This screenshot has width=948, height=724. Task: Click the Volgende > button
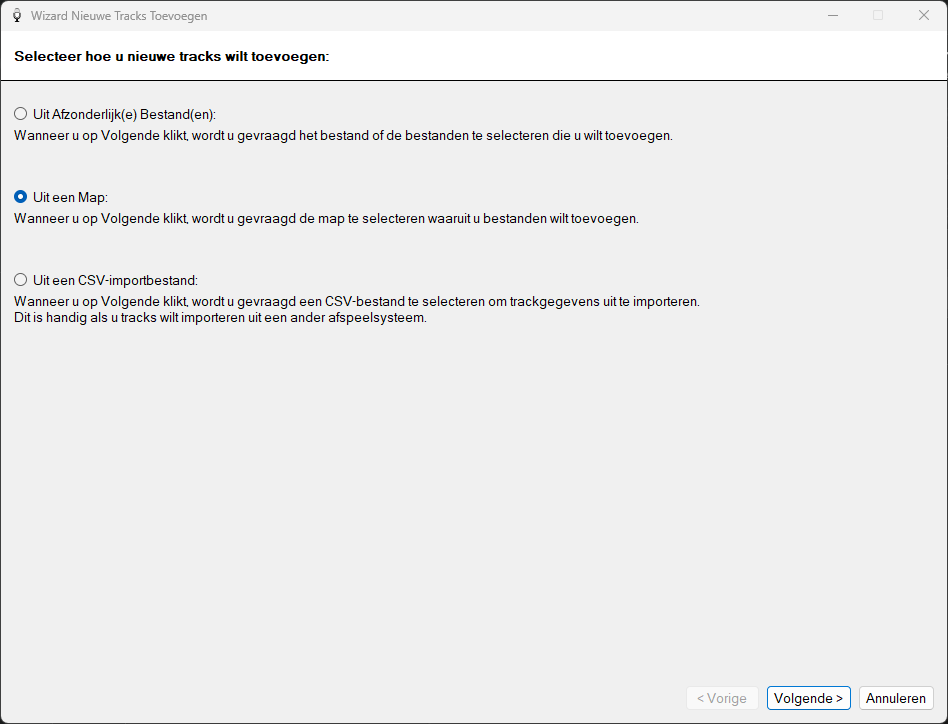[x=808, y=698]
